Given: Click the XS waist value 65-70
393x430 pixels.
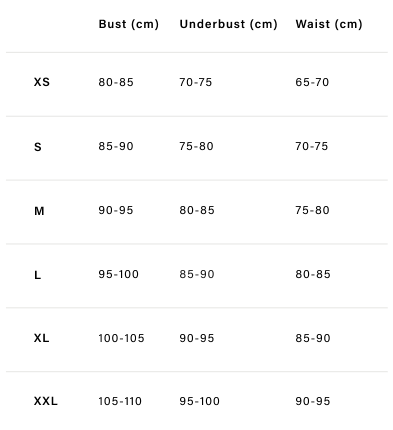Looking at the screenshot, I should [312, 82].
